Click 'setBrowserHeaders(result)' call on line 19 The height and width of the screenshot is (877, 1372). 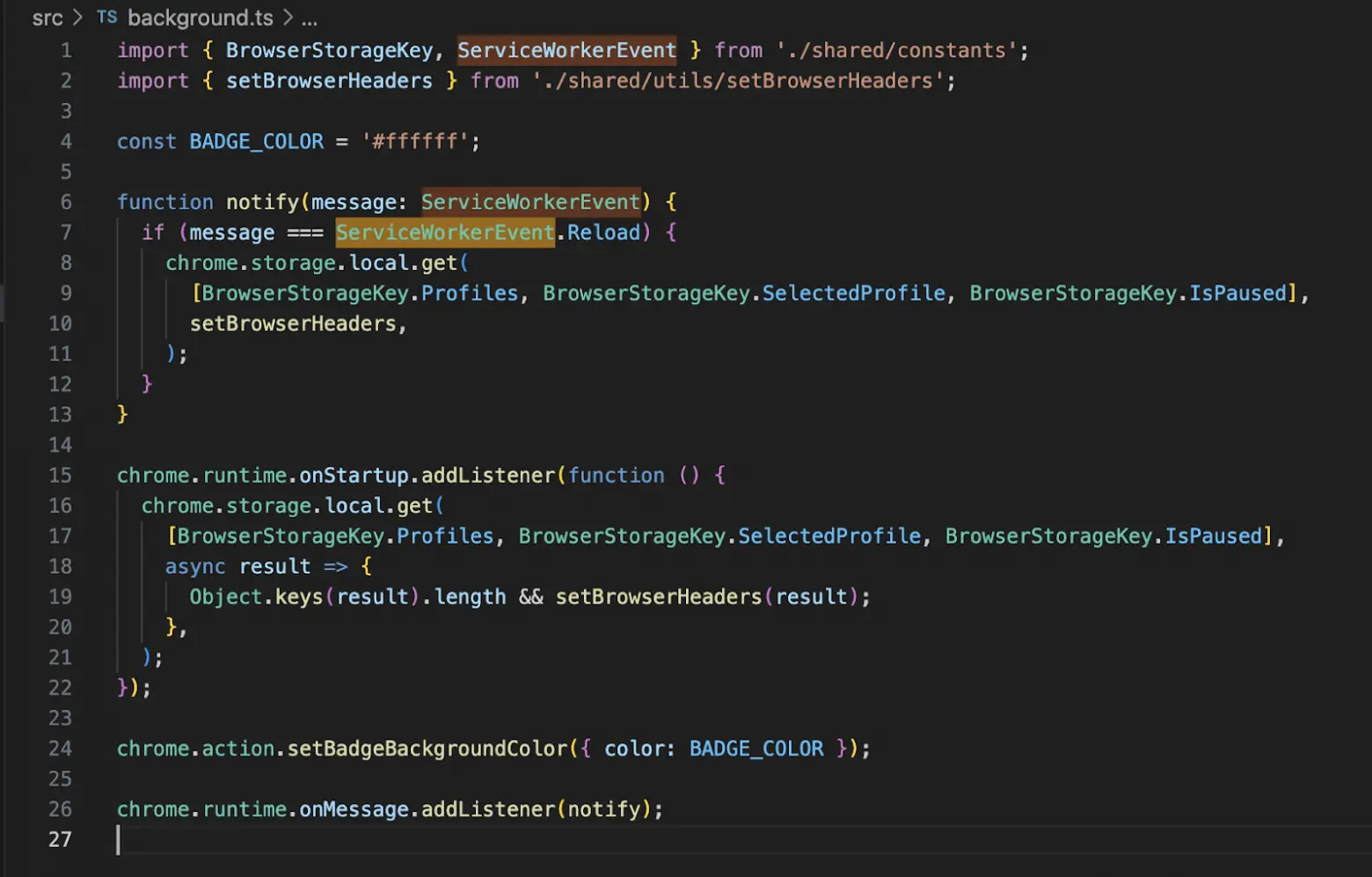(x=707, y=597)
